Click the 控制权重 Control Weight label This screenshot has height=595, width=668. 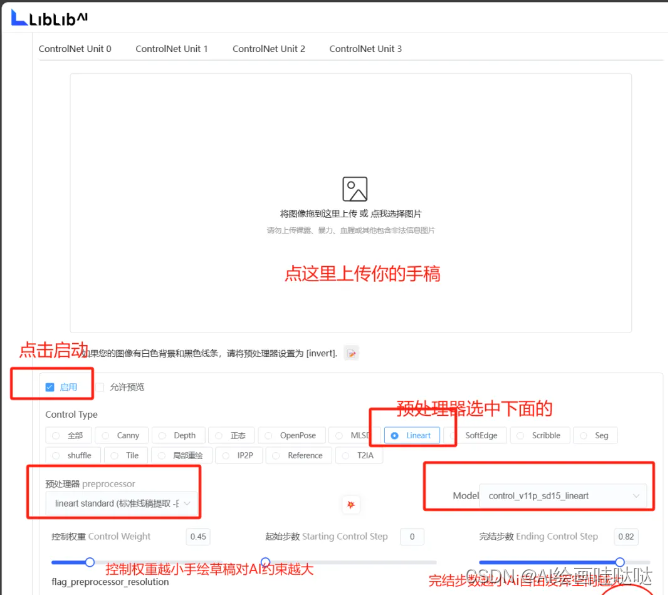(x=101, y=537)
